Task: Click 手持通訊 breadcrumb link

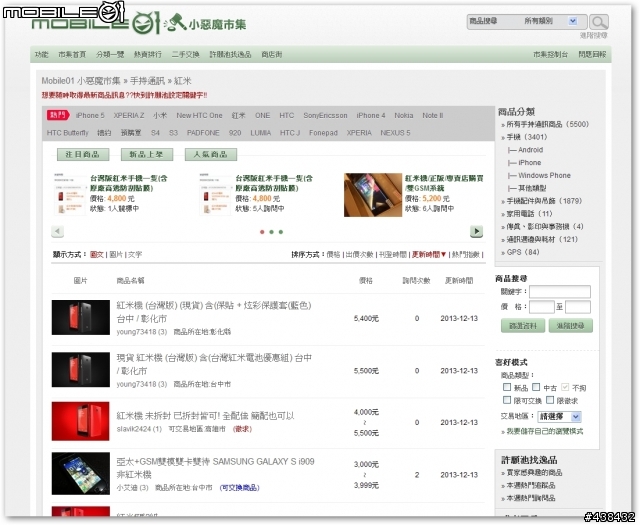Action: pyautogui.click(x=147, y=81)
